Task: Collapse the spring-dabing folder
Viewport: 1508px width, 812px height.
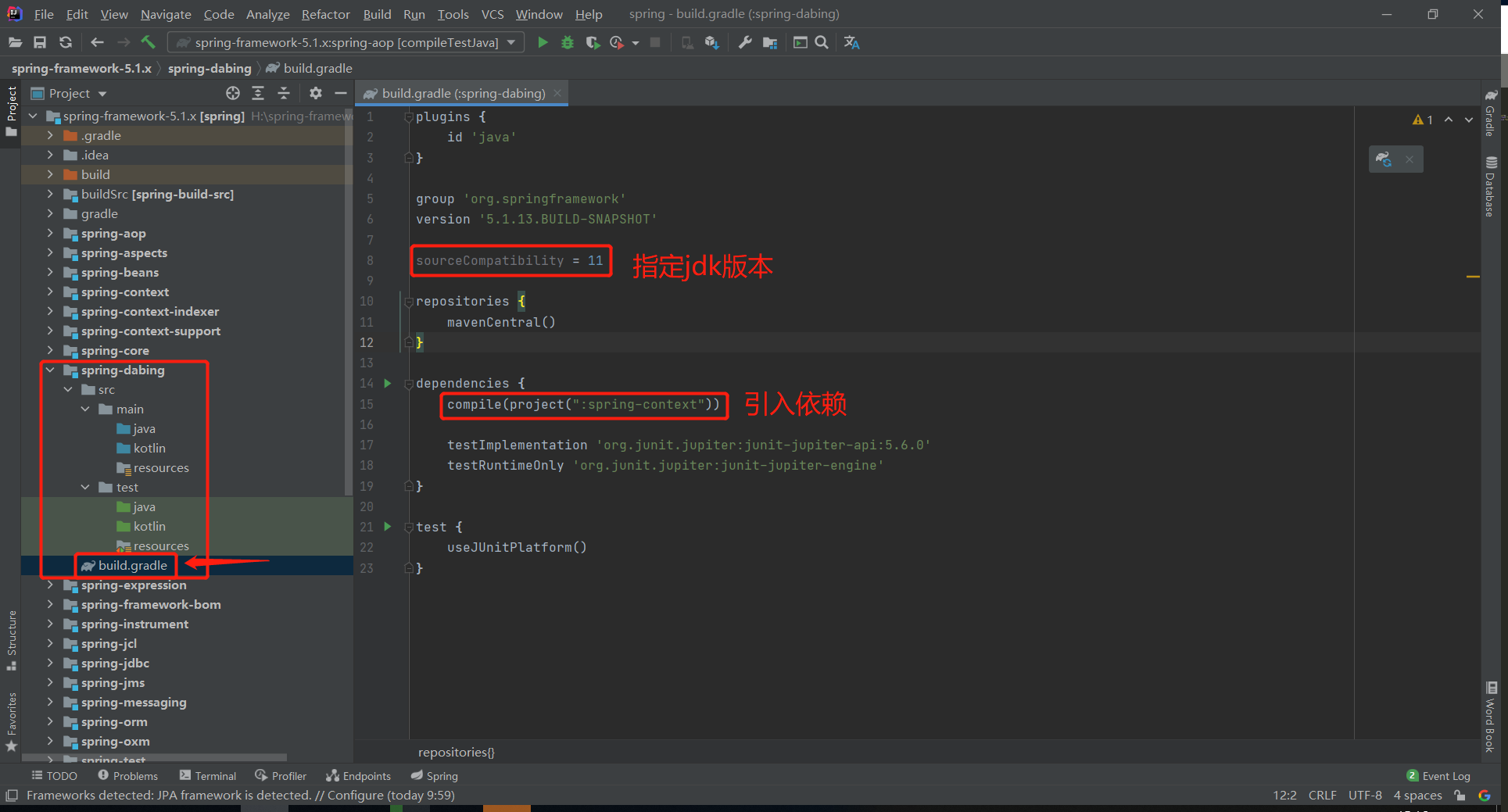Action: pyautogui.click(x=50, y=370)
